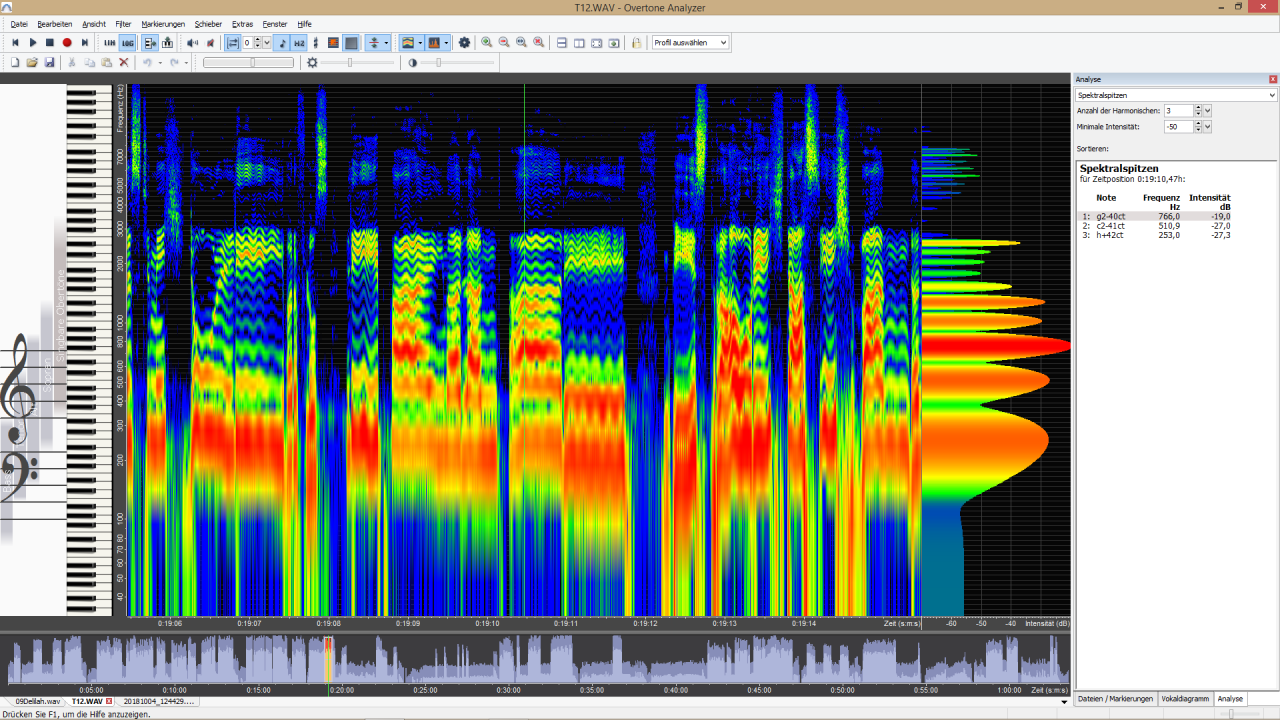Toggle Hz frequency display button
Screen dimensions: 1280x720
(x=299, y=43)
